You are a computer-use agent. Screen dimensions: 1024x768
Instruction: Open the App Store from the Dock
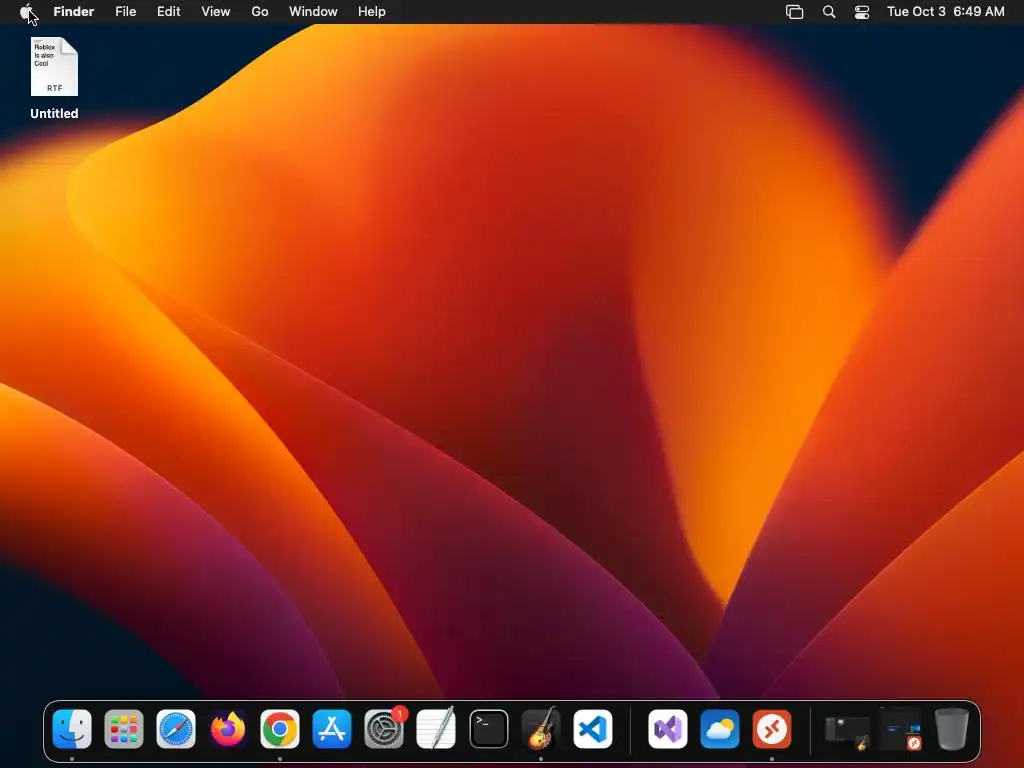pos(332,729)
